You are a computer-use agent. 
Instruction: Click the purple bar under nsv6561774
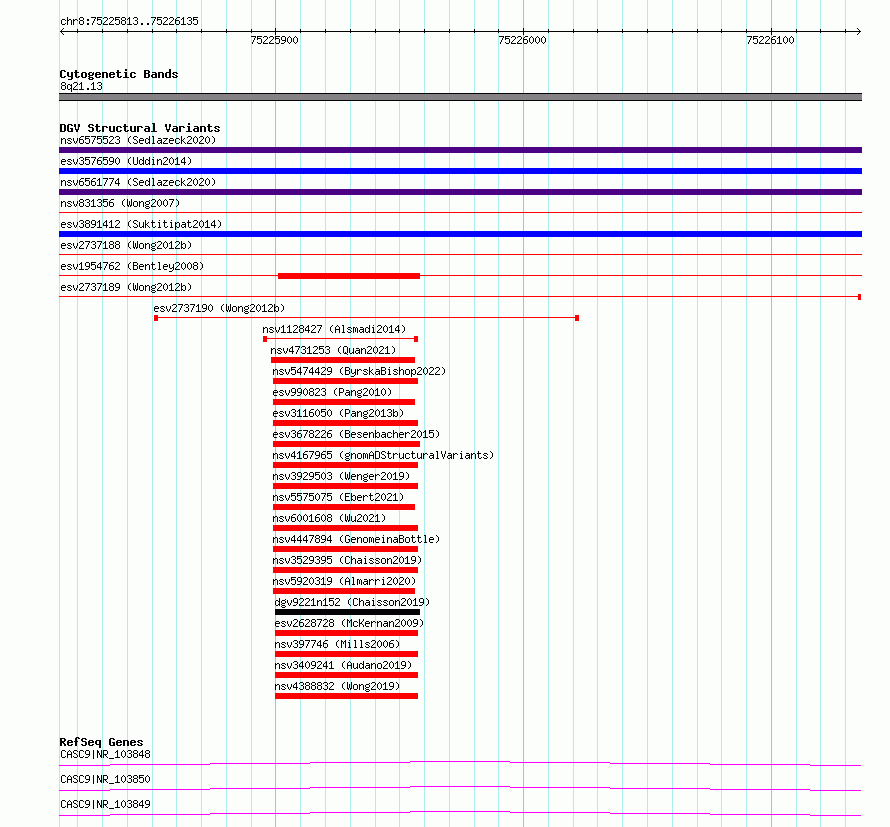pyautogui.click(x=460, y=192)
